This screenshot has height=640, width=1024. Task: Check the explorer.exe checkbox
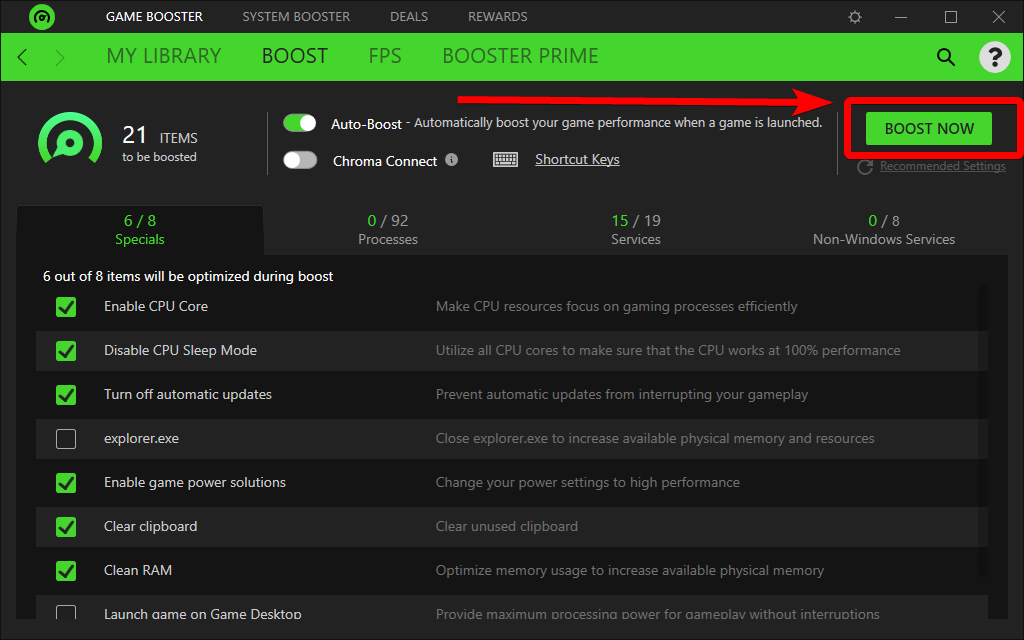point(66,439)
